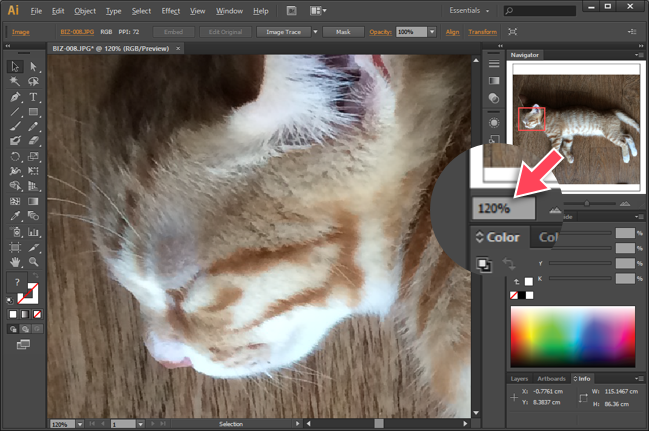Select the Hand tool
Viewport: 649px width, 431px height.
[15, 262]
